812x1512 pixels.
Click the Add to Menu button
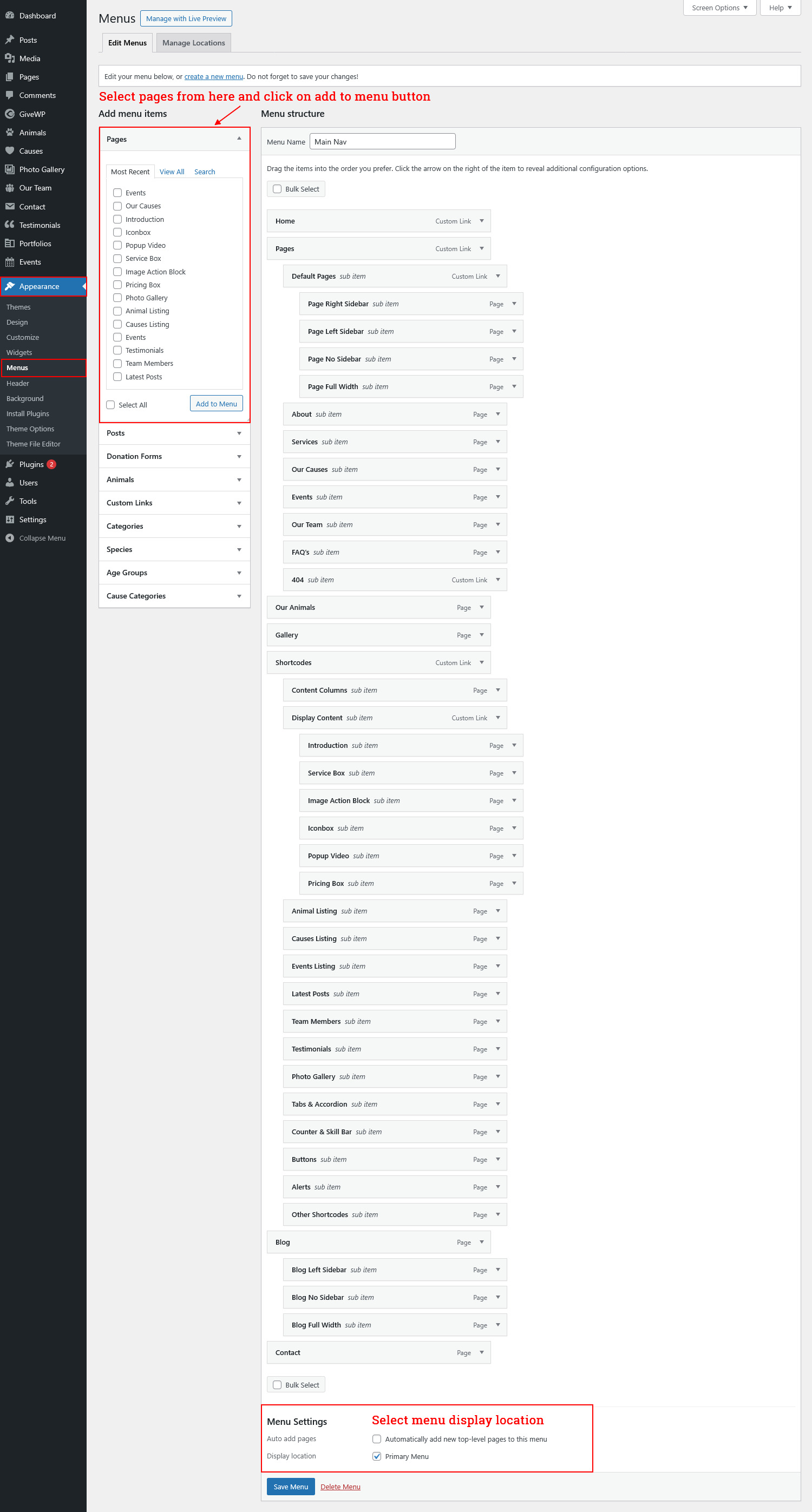216,404
